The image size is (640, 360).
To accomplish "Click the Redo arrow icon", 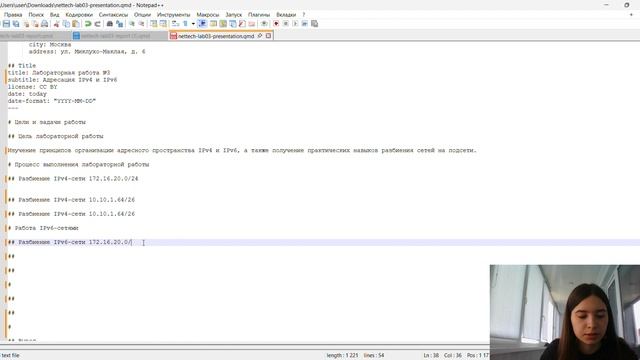I will click(98, 24).
